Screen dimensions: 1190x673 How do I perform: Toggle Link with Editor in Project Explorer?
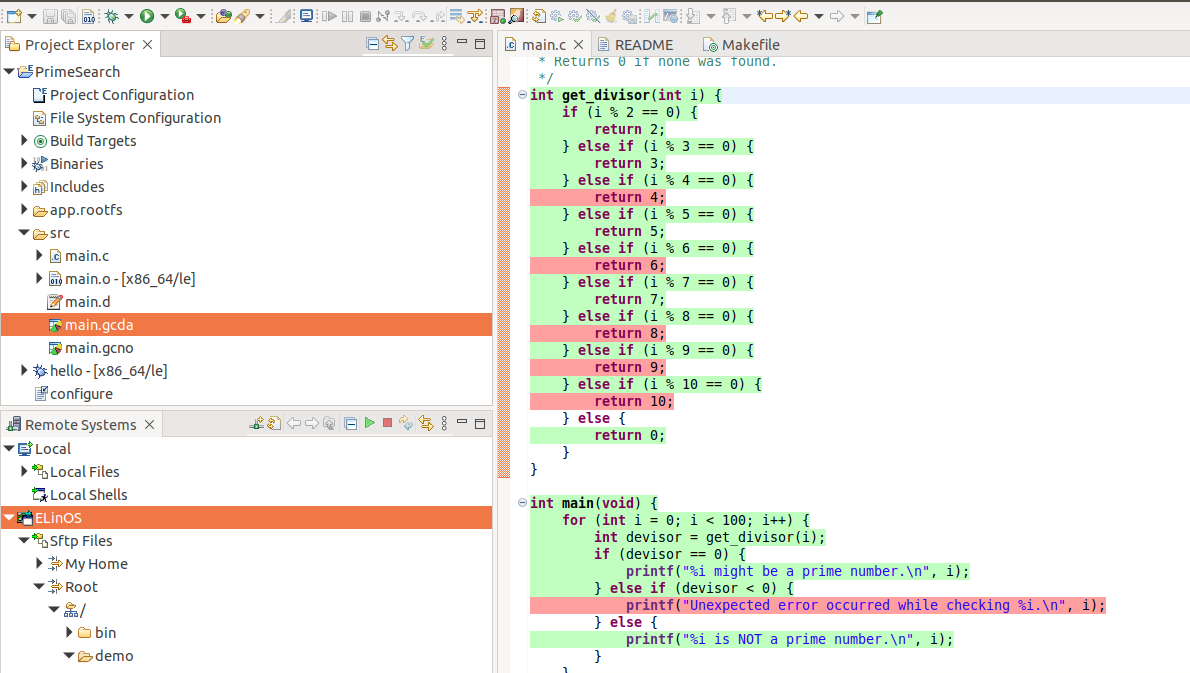pos(390,44)
